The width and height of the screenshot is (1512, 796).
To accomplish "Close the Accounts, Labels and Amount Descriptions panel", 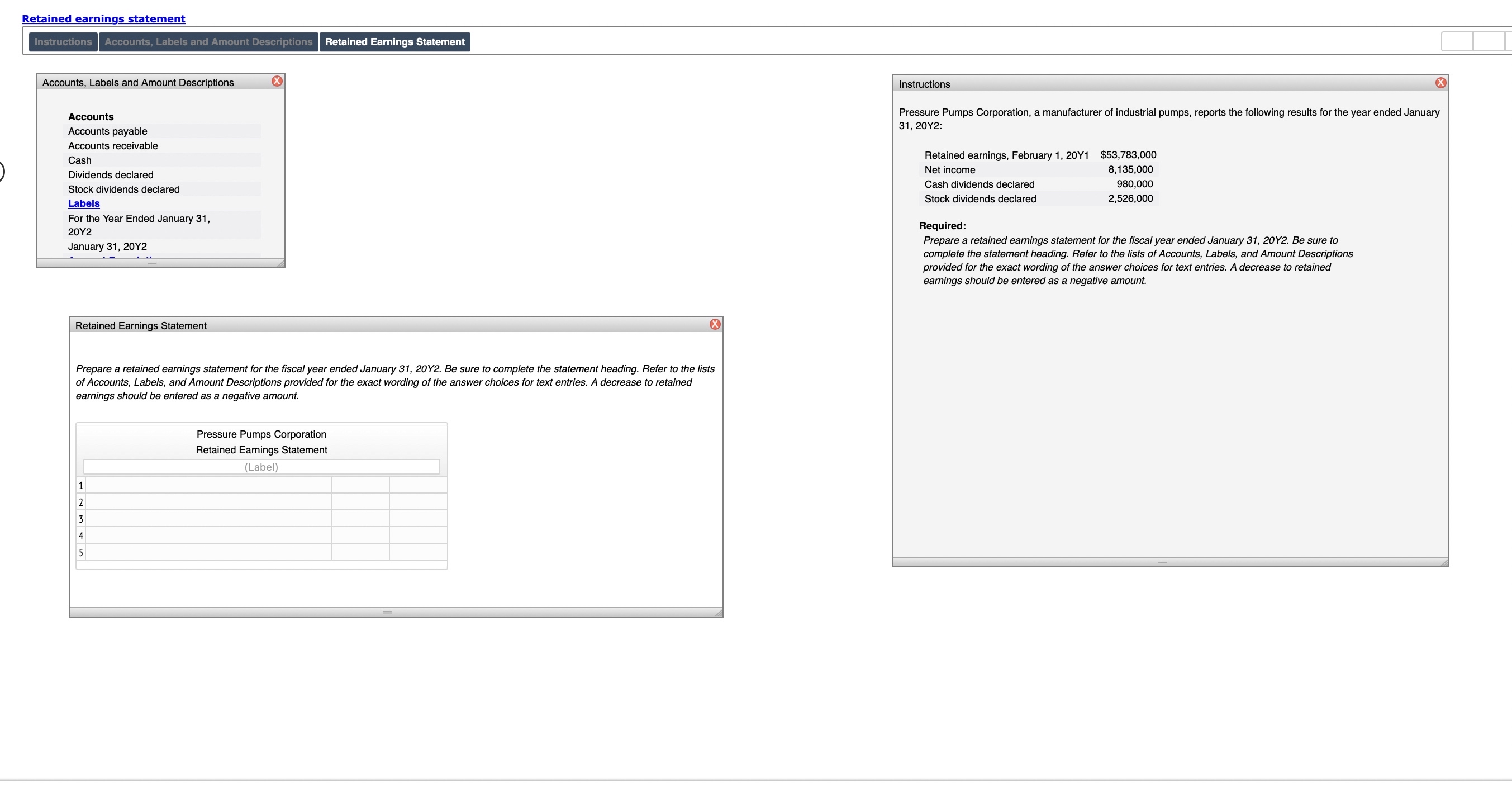I will point(277,81).
